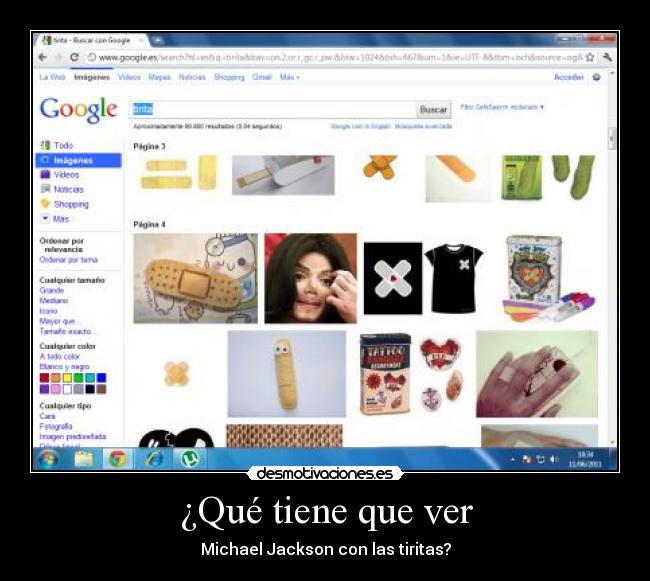This screenshot has height=581, width=650.
Task: Click Mapas top navigation link
Action: click(x=160, y=77)
